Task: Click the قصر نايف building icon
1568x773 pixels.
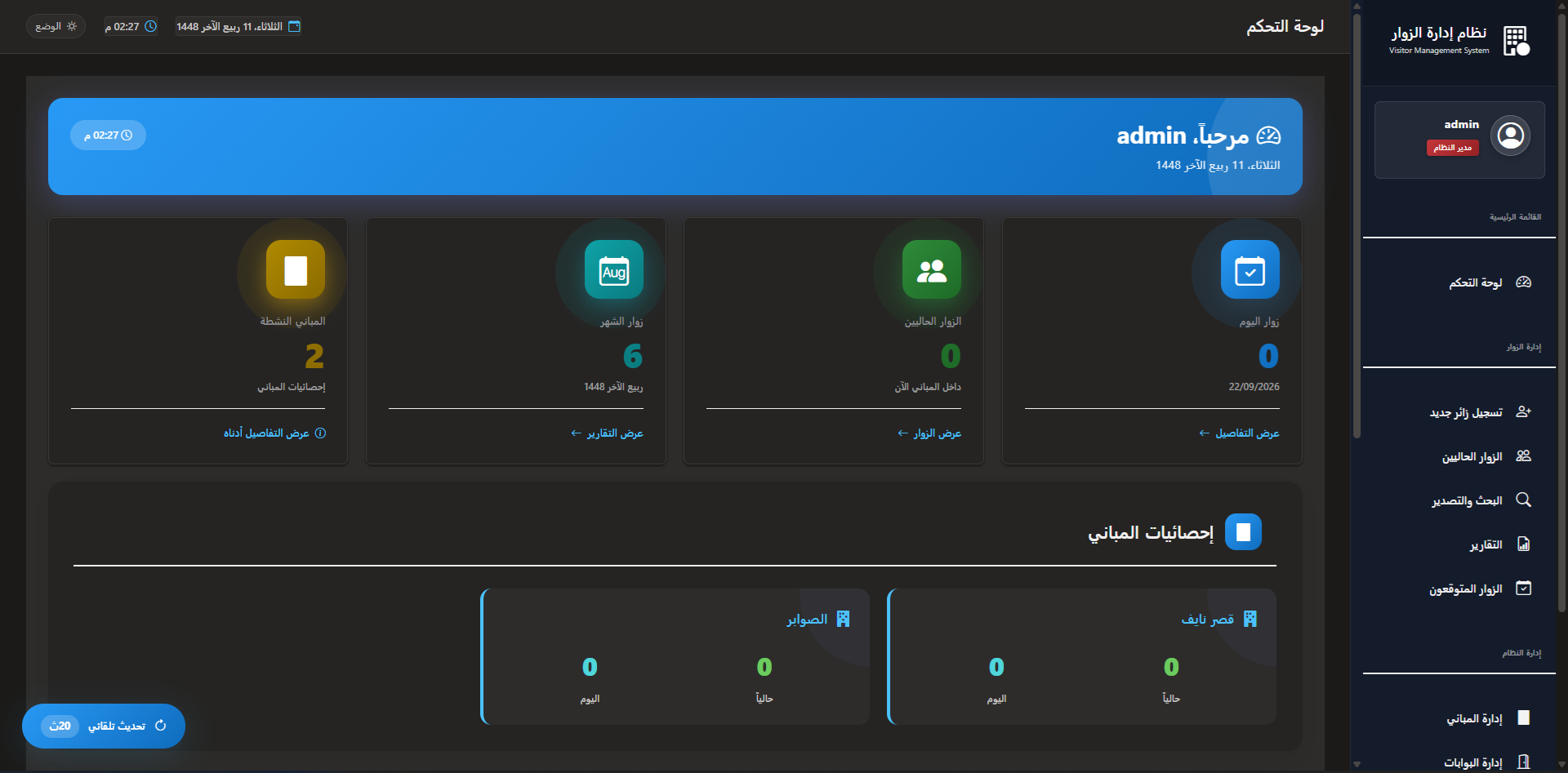Action: coord(1249,619)
